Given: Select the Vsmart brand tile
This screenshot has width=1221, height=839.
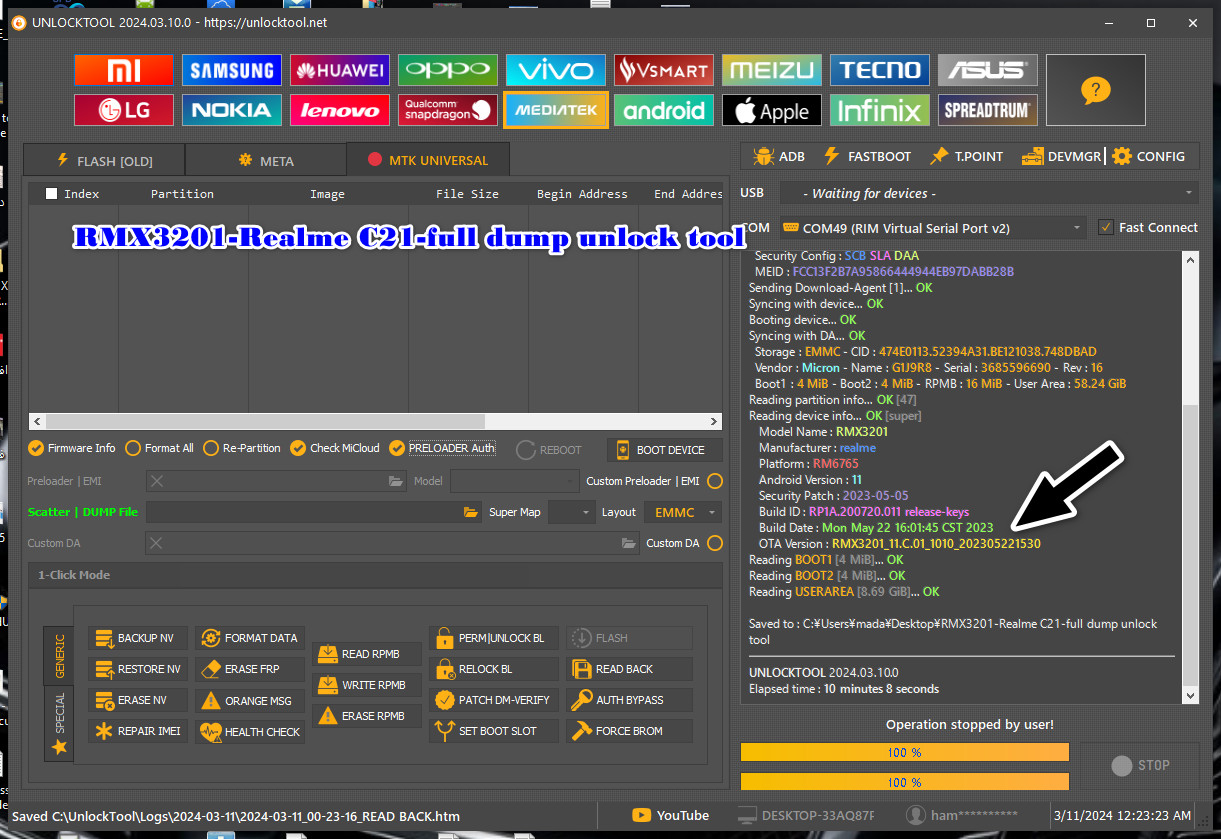Looking at the screenshot, I should point(664,70).
